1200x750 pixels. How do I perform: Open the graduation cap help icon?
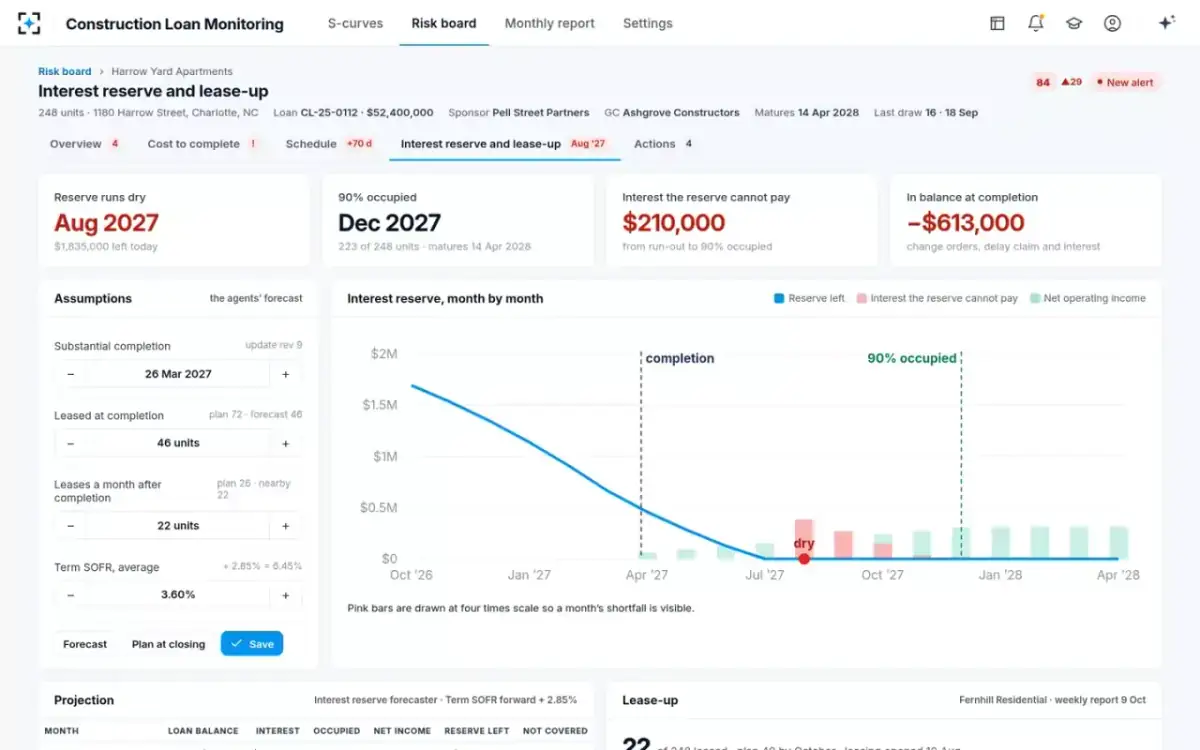click(1074, 23)
